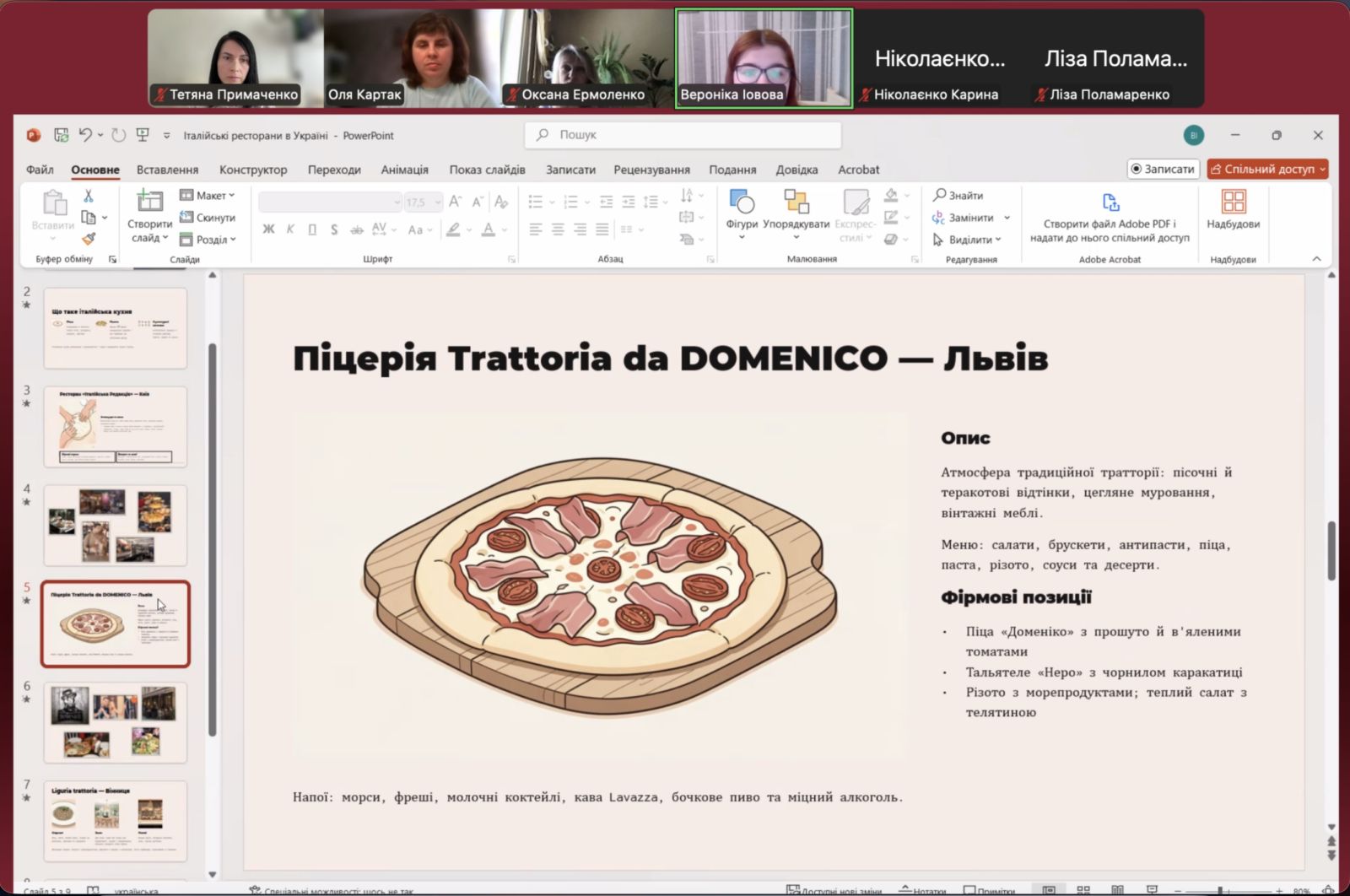The image size is (1350, 896).
Task: Click the Undo arrow icon
Action: (x=84, y=135)
